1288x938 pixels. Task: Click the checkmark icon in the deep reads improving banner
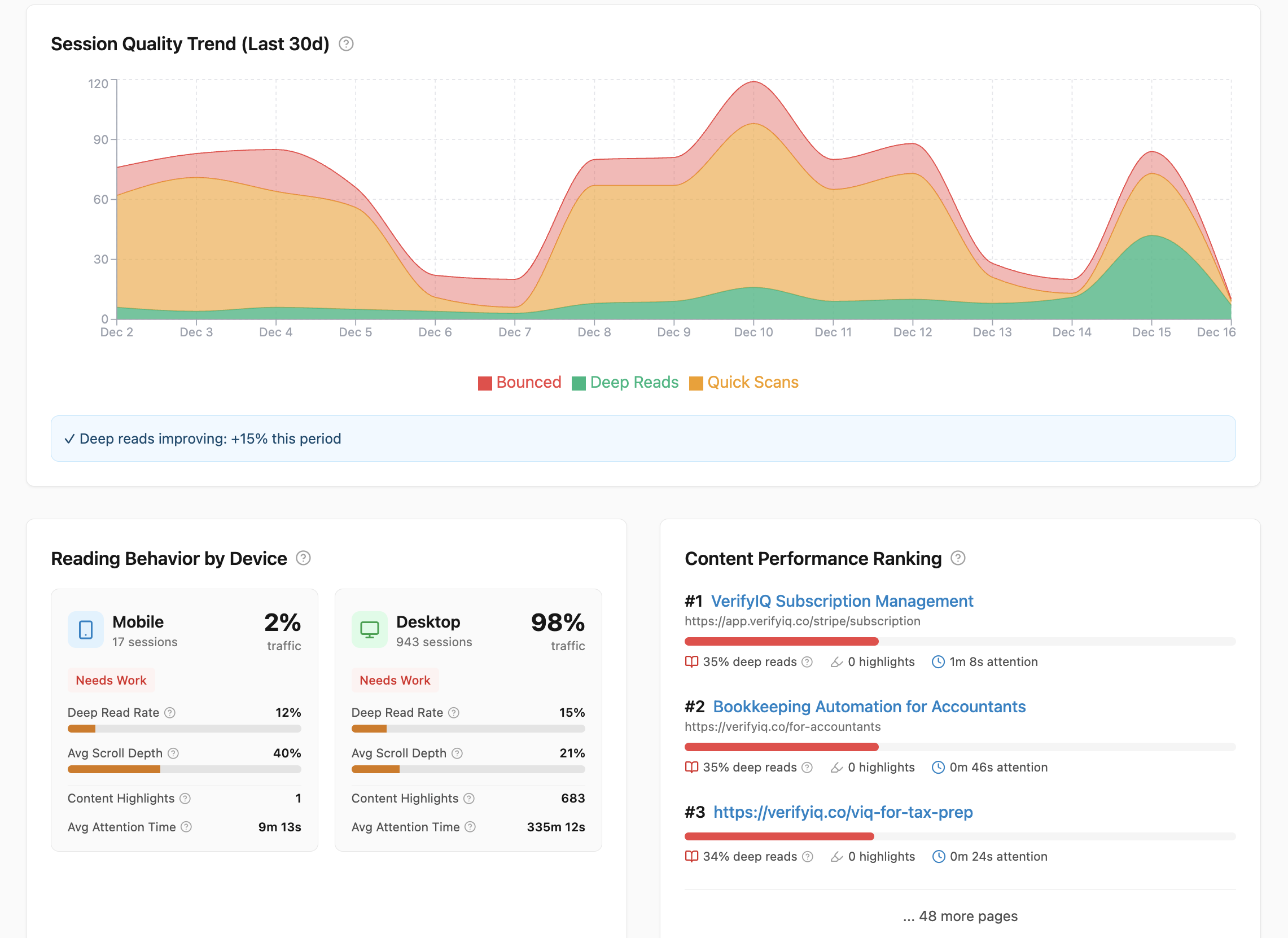69,439
